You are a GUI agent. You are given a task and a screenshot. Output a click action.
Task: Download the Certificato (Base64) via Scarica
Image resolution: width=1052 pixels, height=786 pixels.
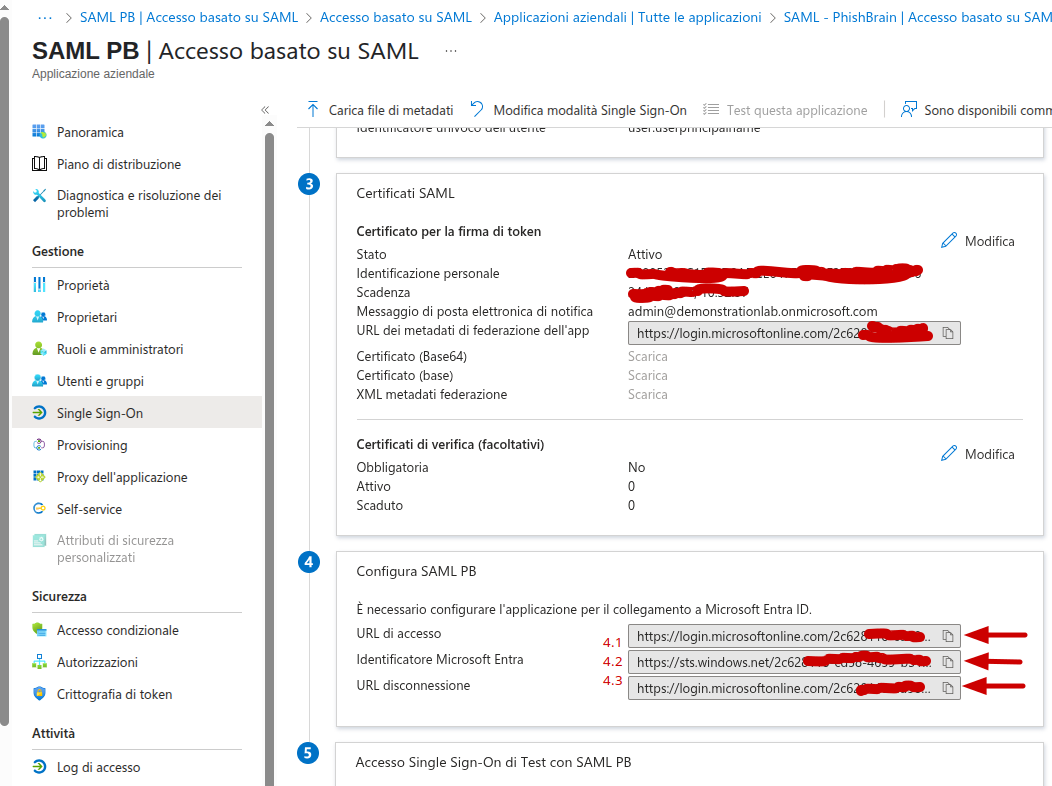tap(647, 356)
